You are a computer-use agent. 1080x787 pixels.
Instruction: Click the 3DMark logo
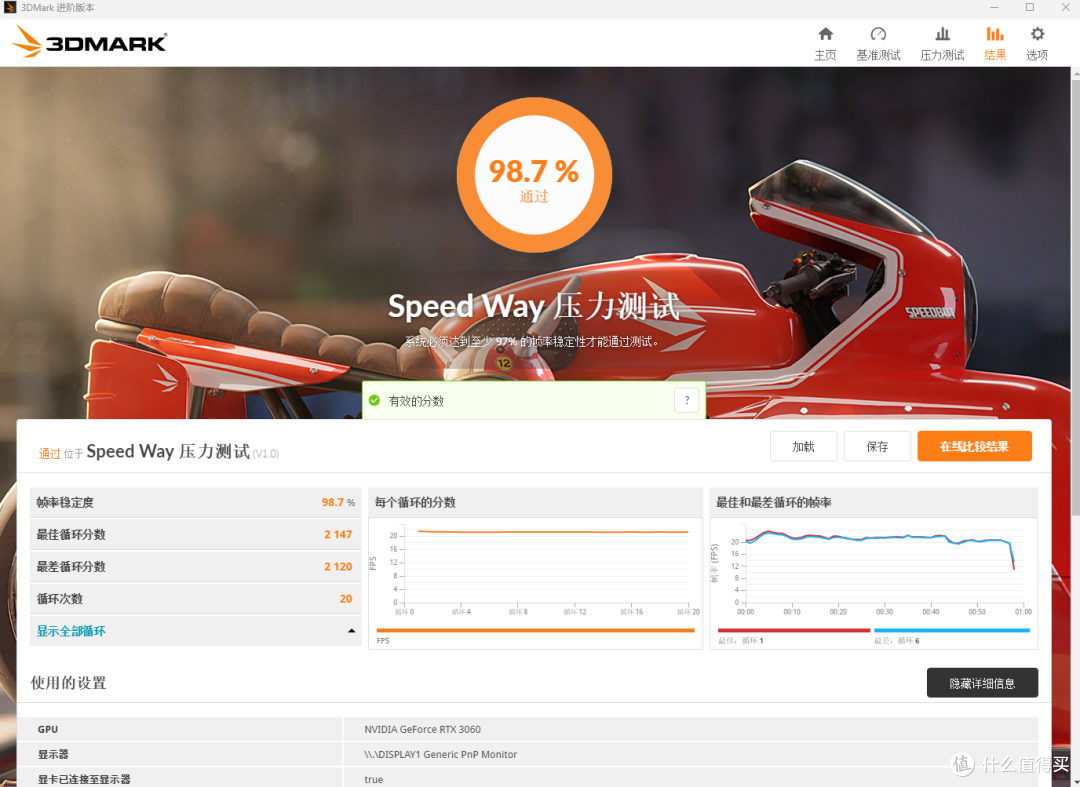[90, 41]
